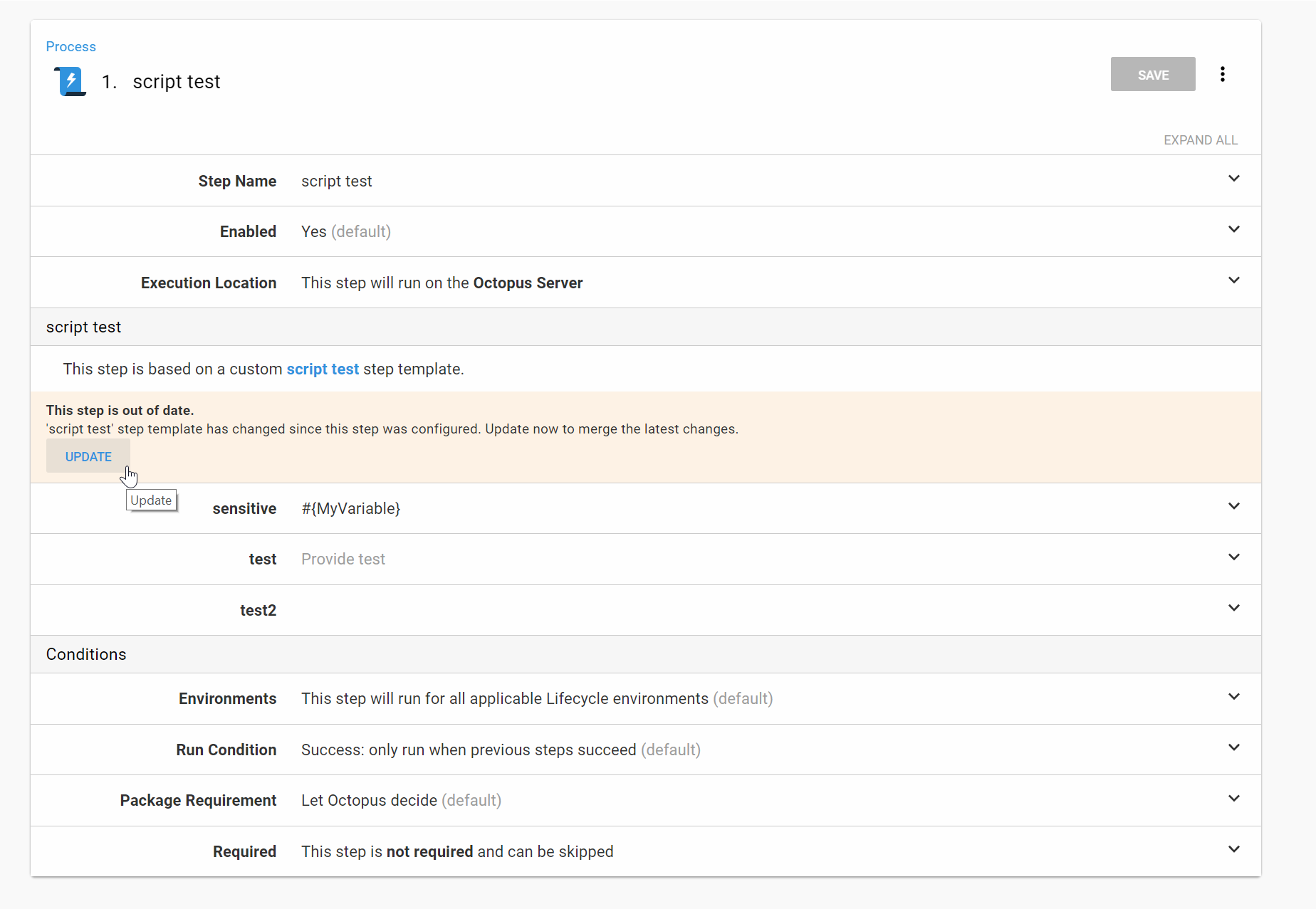
Task: Go back via the Process breadcrumb link
Action: [70, 46]
